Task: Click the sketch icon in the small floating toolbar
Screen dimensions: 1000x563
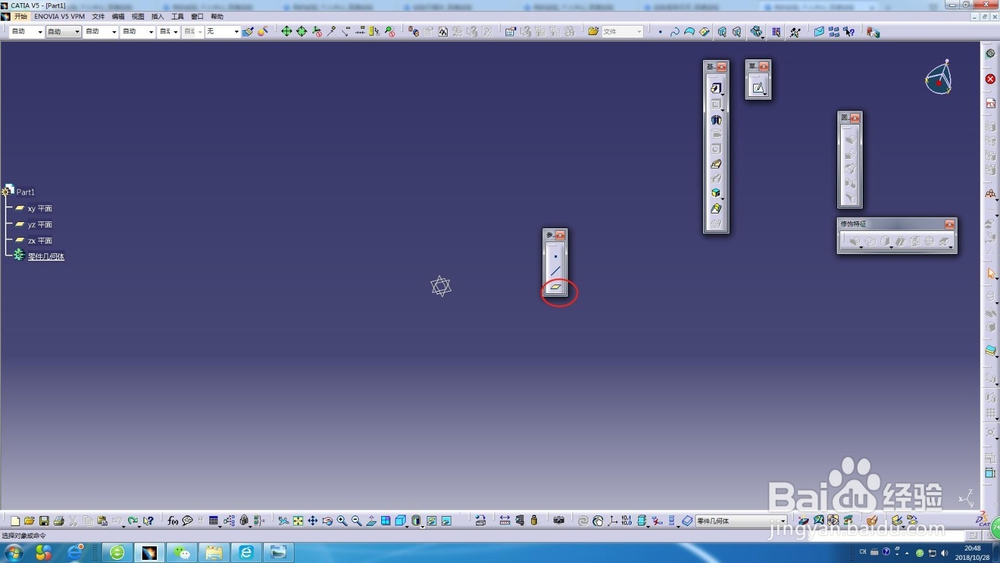Action: 758,88
